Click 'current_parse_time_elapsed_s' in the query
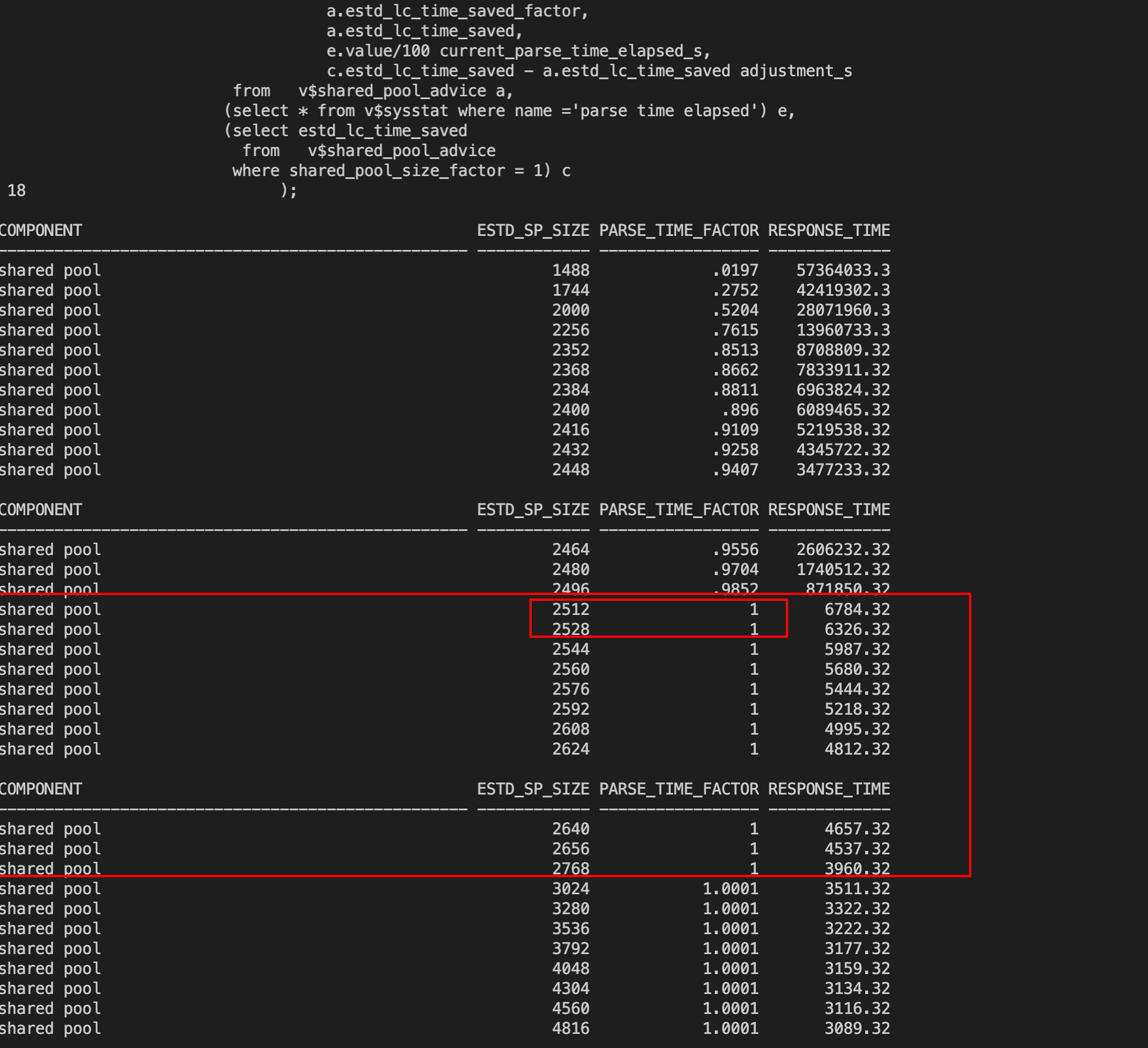1148x1048 pixels. [570, 50]
